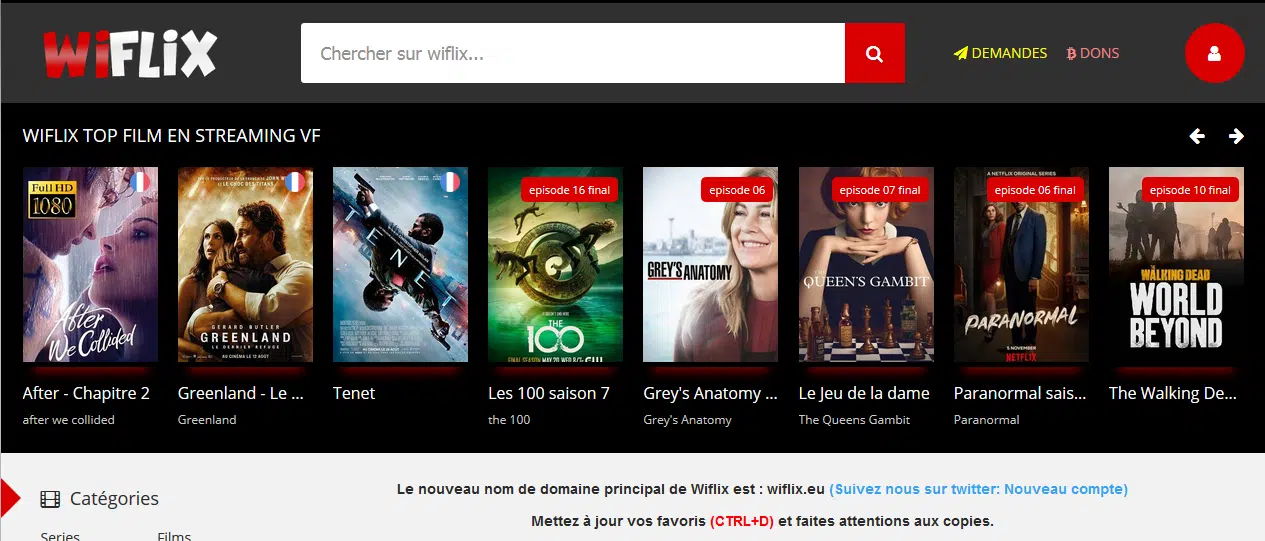Focus the Chercher sur wiflix search field
The image size is (1265, 541).
573,53
